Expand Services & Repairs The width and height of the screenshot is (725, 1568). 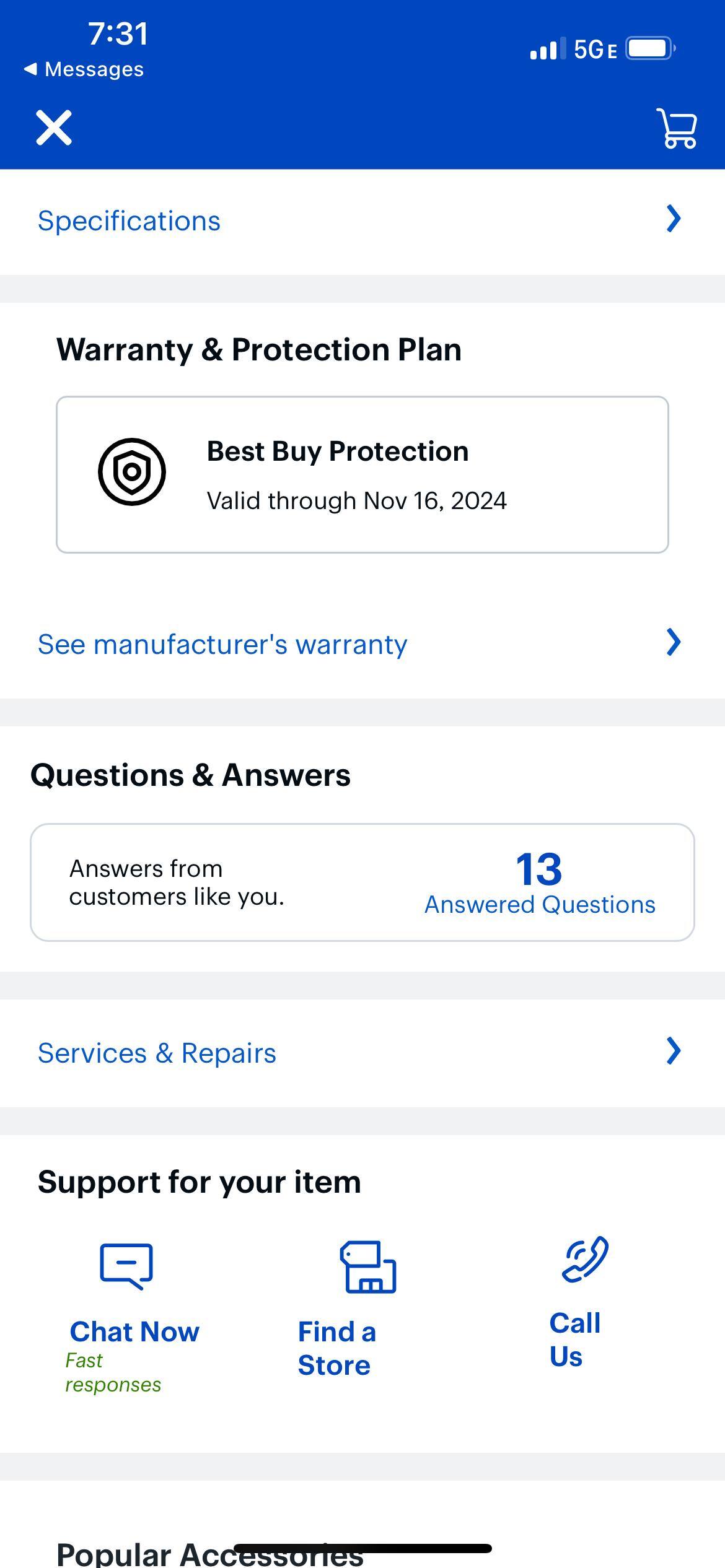pyautogui.click(x=157, y=1052)
